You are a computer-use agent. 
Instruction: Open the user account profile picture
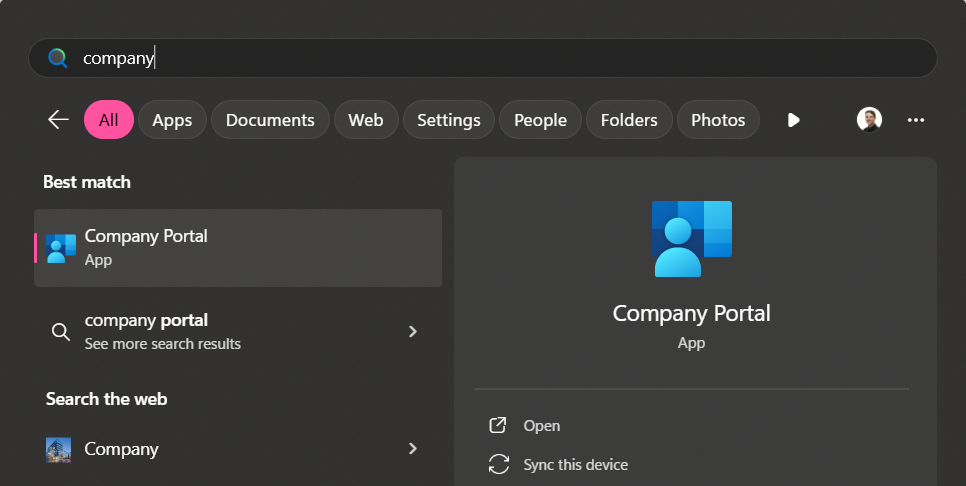869,119
